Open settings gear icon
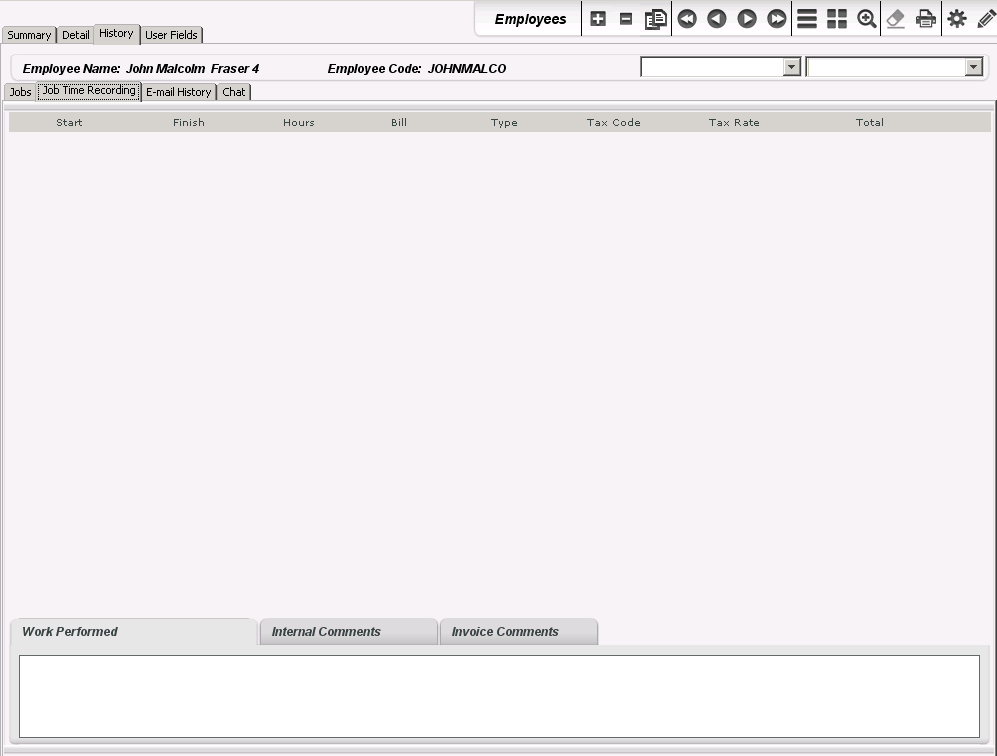Image resolution: width=997 pixels, height=756 pixels. (957, 19)
